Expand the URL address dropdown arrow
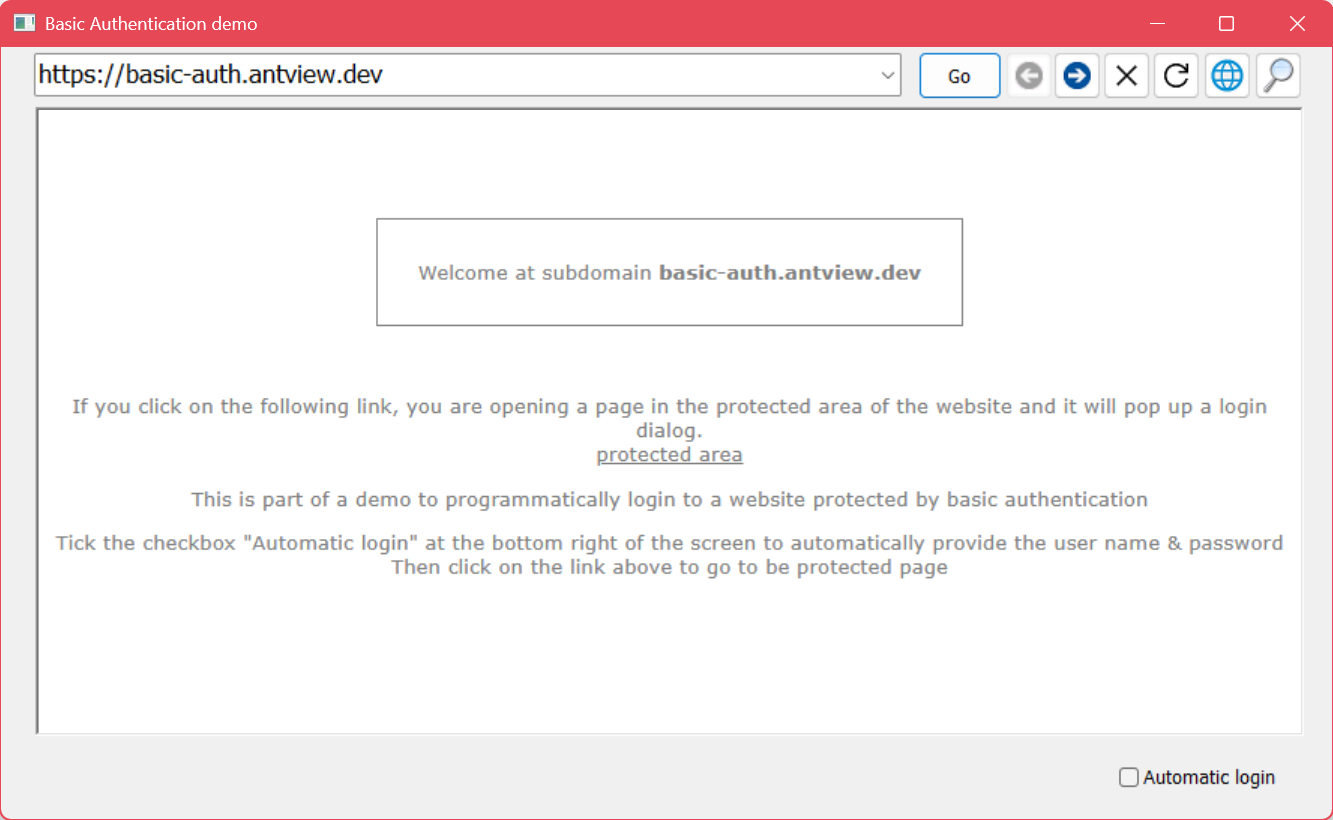Viewport: 1333px width, 820px height. pos(887,76)
